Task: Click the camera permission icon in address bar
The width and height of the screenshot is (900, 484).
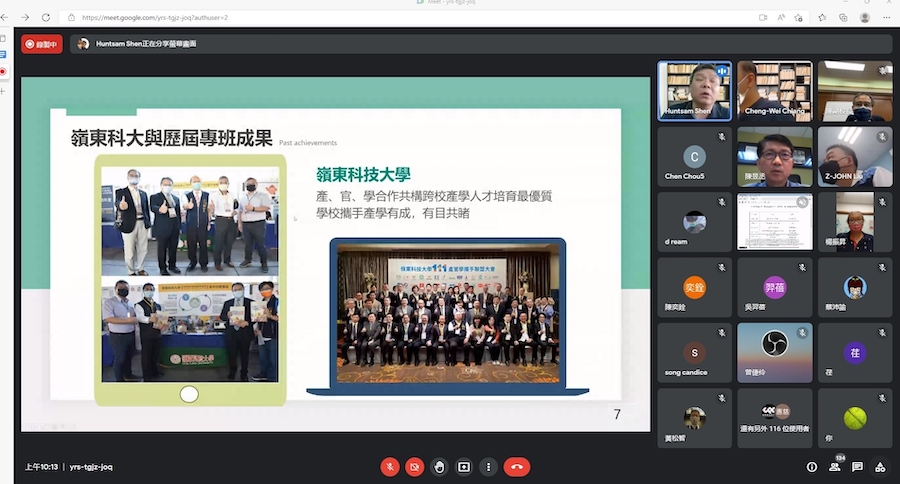Action: pos(763,18)
